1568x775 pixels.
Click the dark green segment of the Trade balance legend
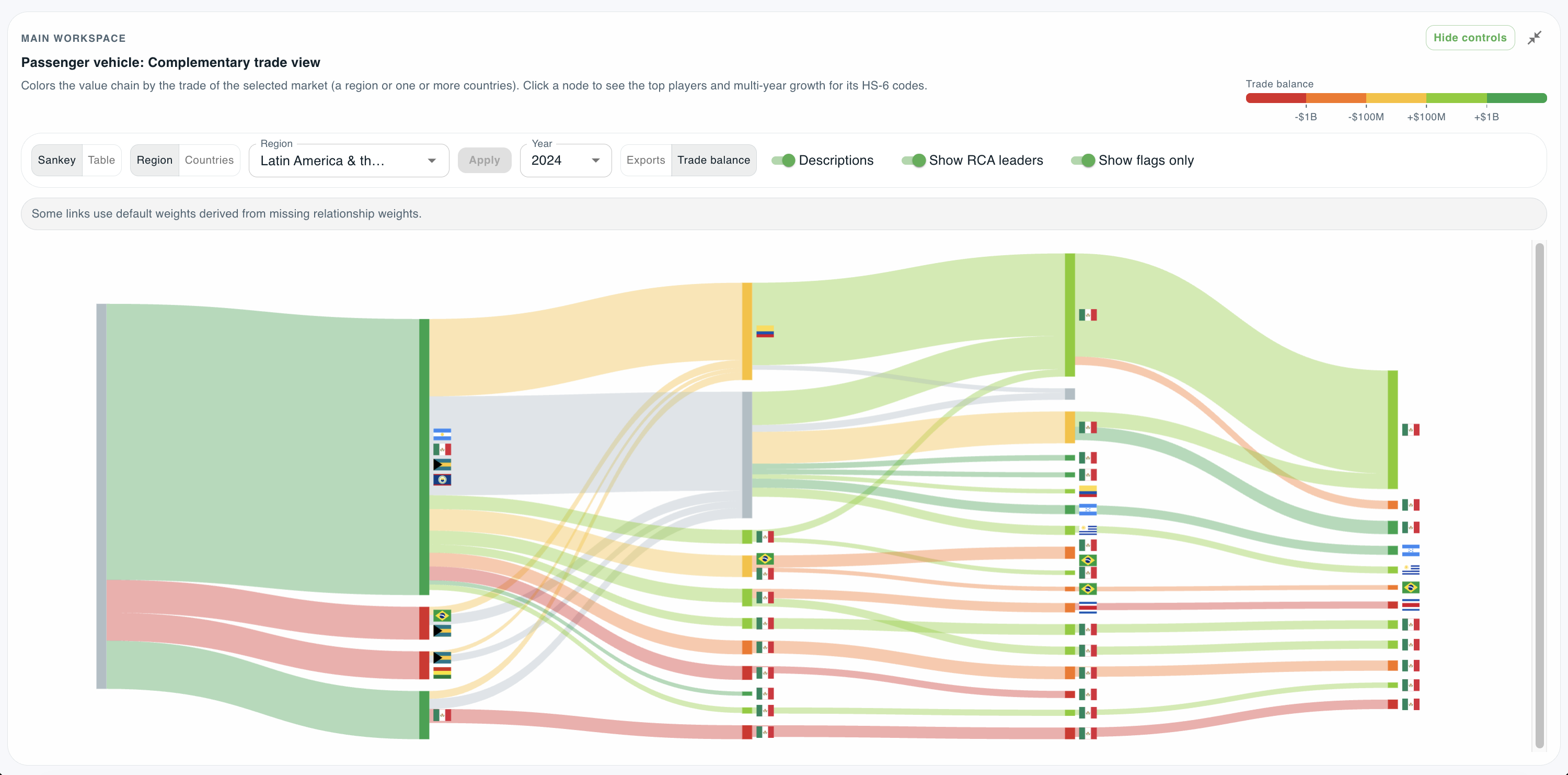click(x=1516, y=98)
